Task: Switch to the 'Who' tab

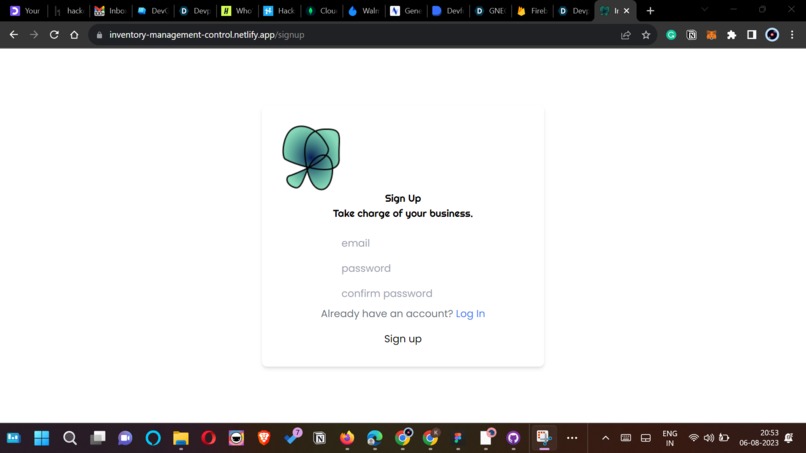Action: pyautogui.click(x=236, y=11)
